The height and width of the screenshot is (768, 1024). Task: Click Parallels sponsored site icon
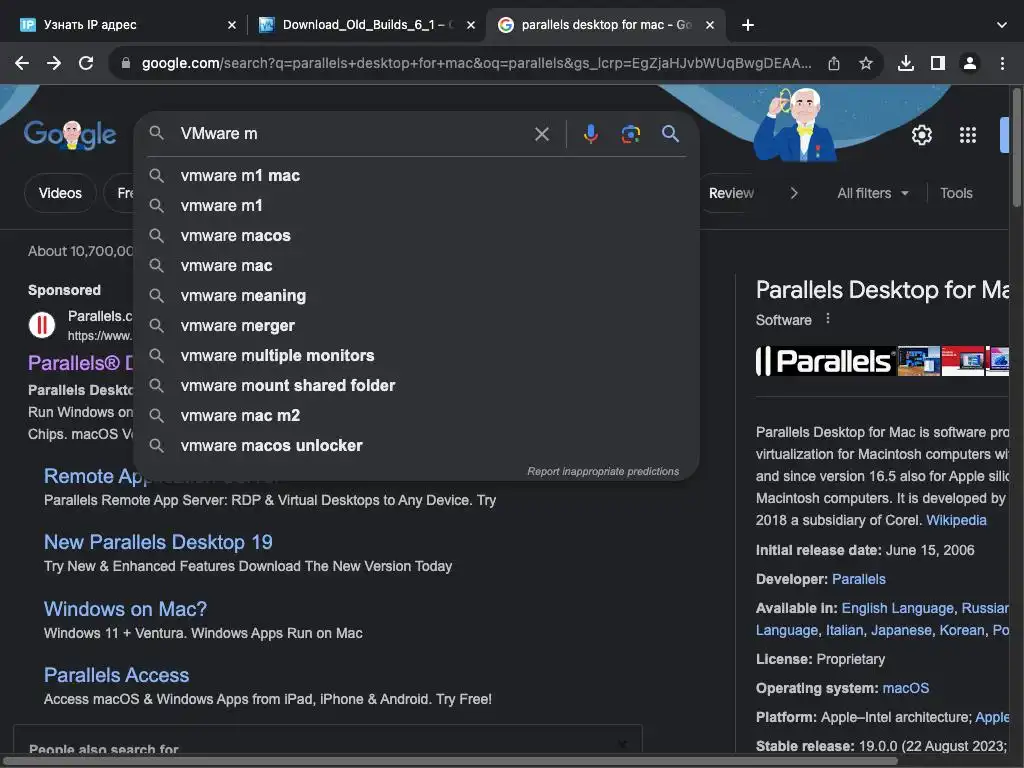pyautogui.click(x=42, y=325)
